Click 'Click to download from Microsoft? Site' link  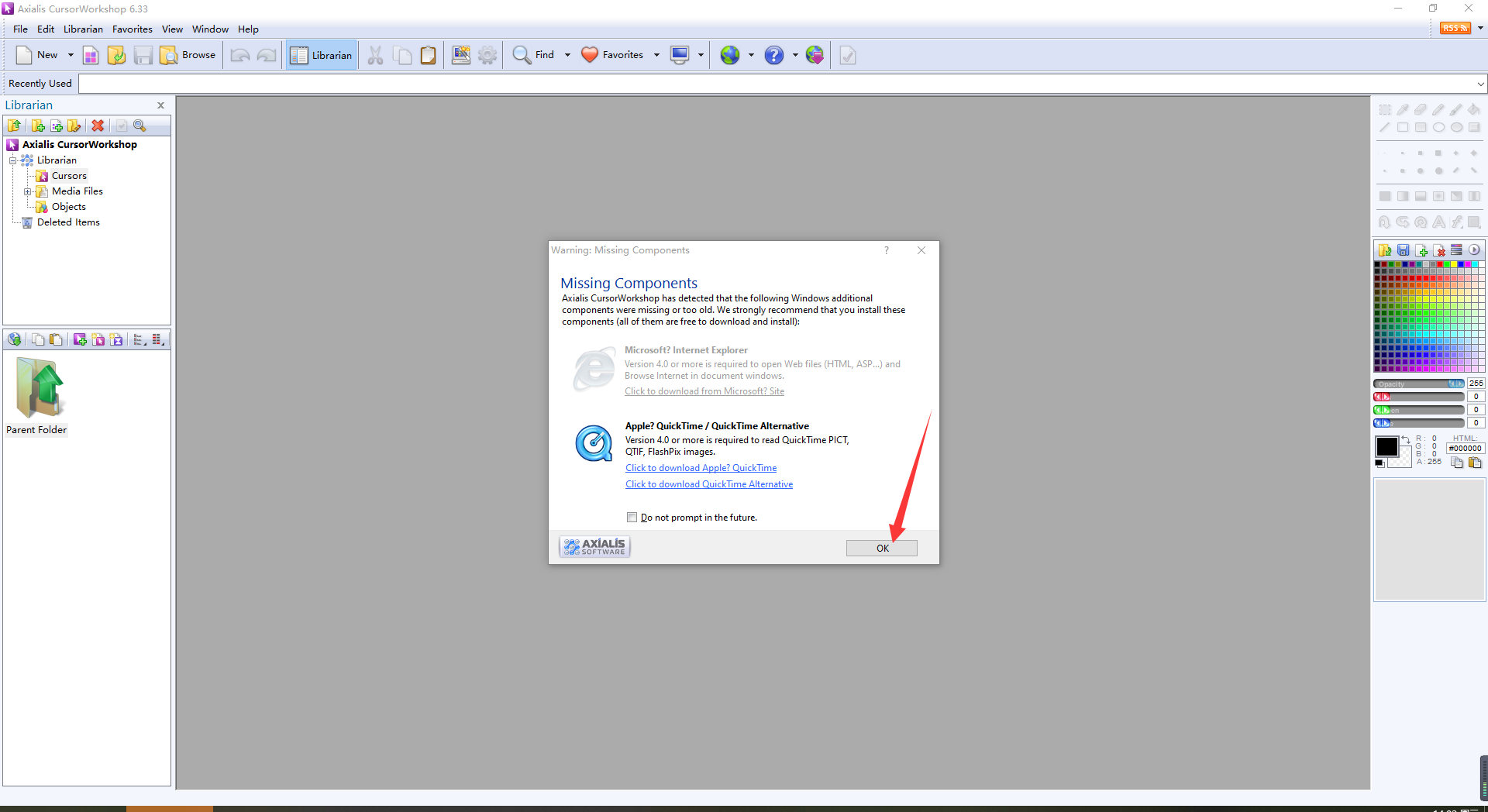[x=704, y=391]
